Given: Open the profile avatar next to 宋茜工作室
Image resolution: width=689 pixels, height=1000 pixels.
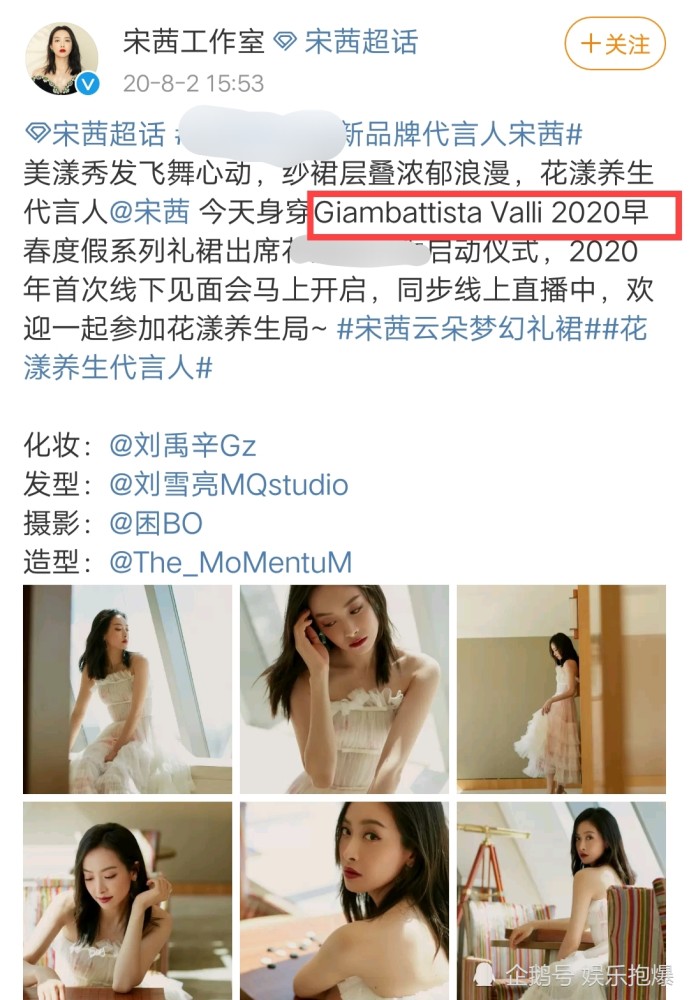Looking at the screenshot, I should [x=61, y=59].
